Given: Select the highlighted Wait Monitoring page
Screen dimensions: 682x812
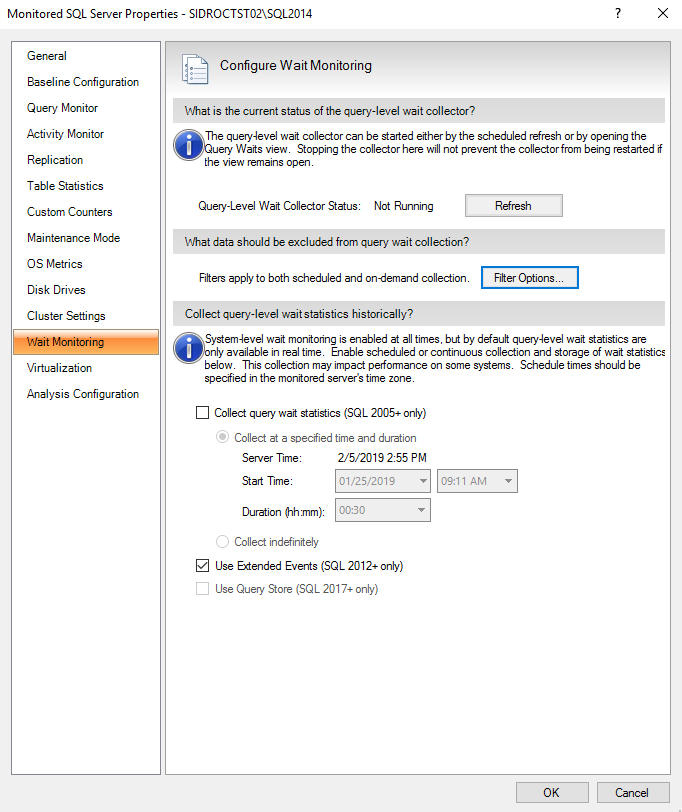Looking at the screenshot, I should [86, 342].
